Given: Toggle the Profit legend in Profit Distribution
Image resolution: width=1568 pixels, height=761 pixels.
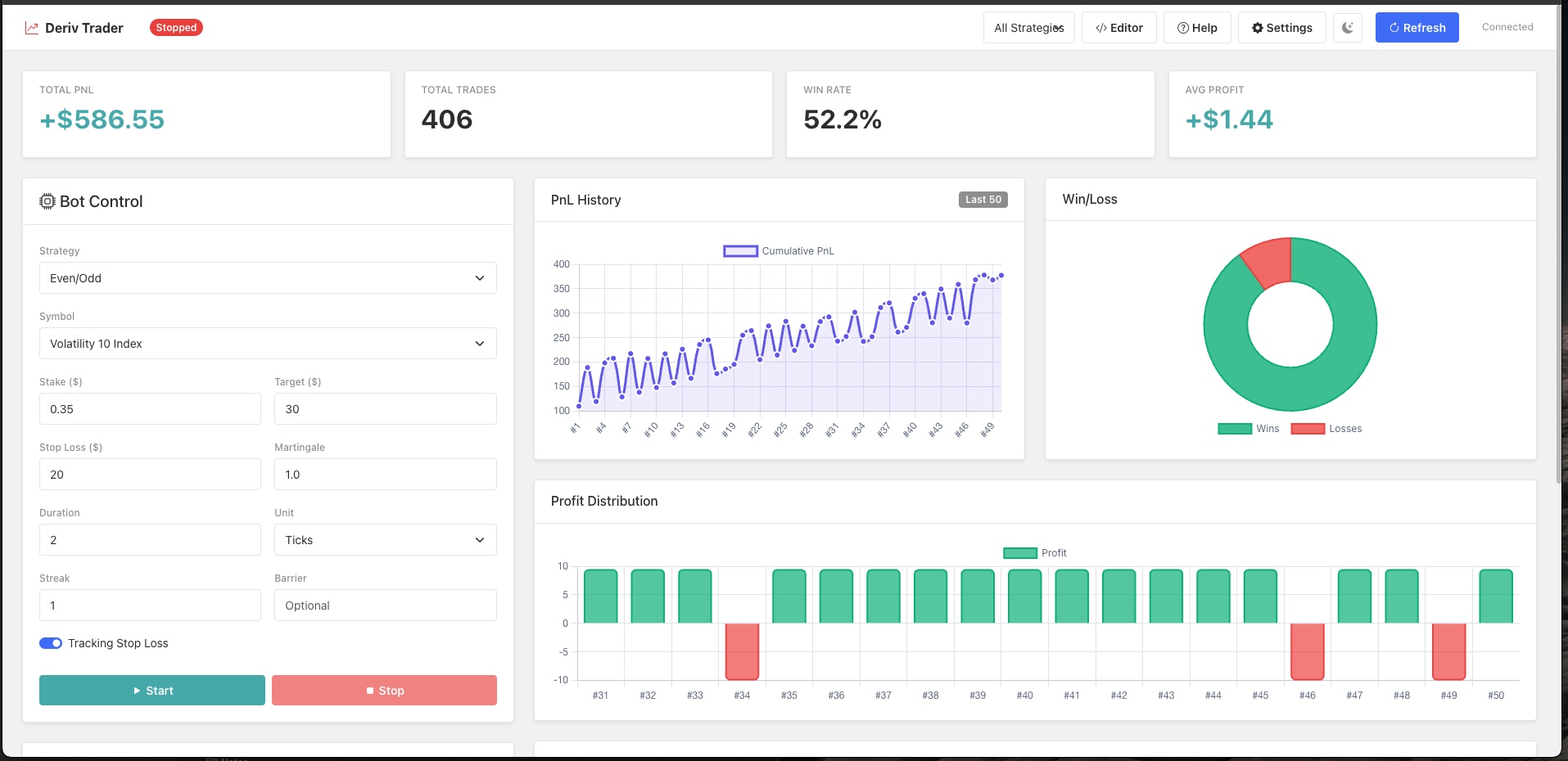Looking at the screenshot, I should (1034, 552).
